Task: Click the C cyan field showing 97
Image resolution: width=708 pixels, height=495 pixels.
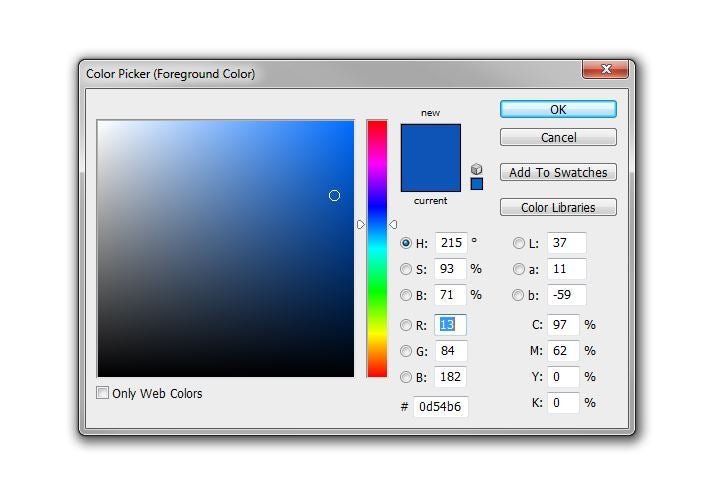Action: point(563,325)
